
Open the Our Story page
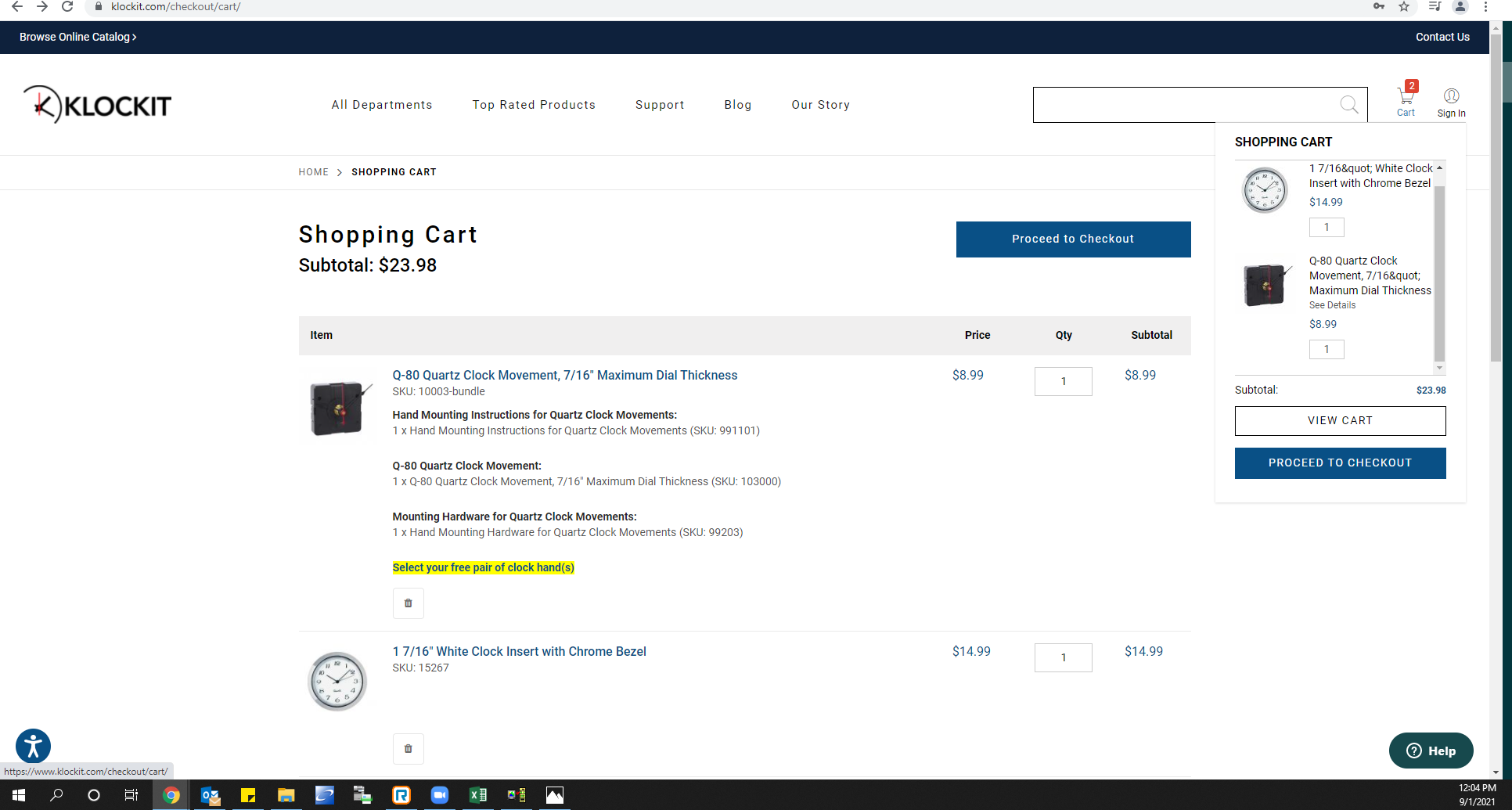820,105
